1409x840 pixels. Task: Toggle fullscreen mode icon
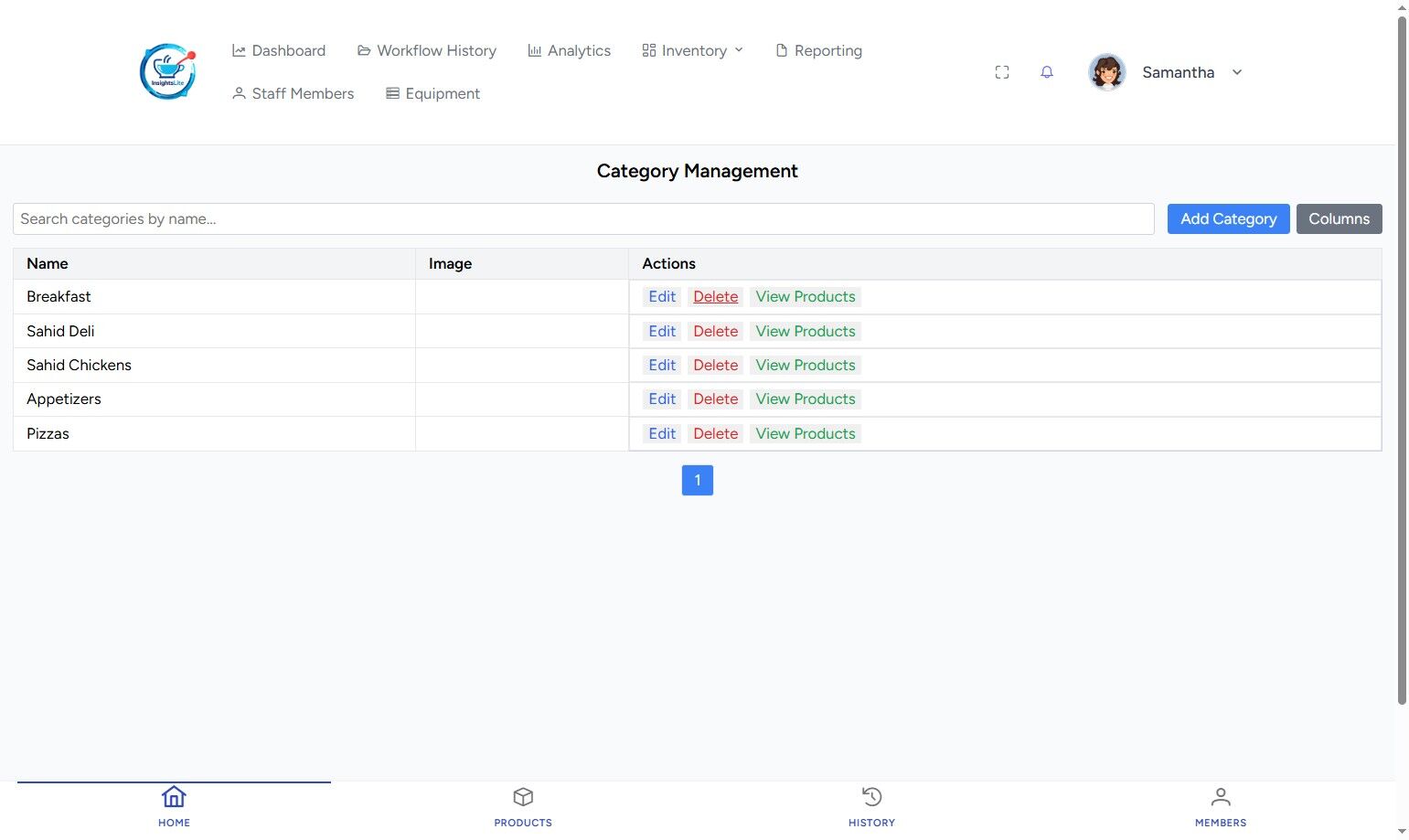(1002, 72)
